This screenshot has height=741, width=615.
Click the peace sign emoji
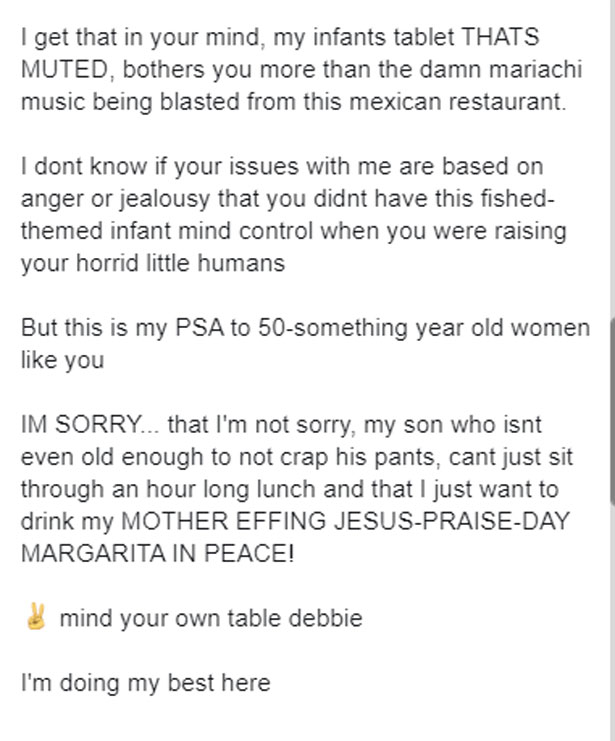(x=35, y=618)
